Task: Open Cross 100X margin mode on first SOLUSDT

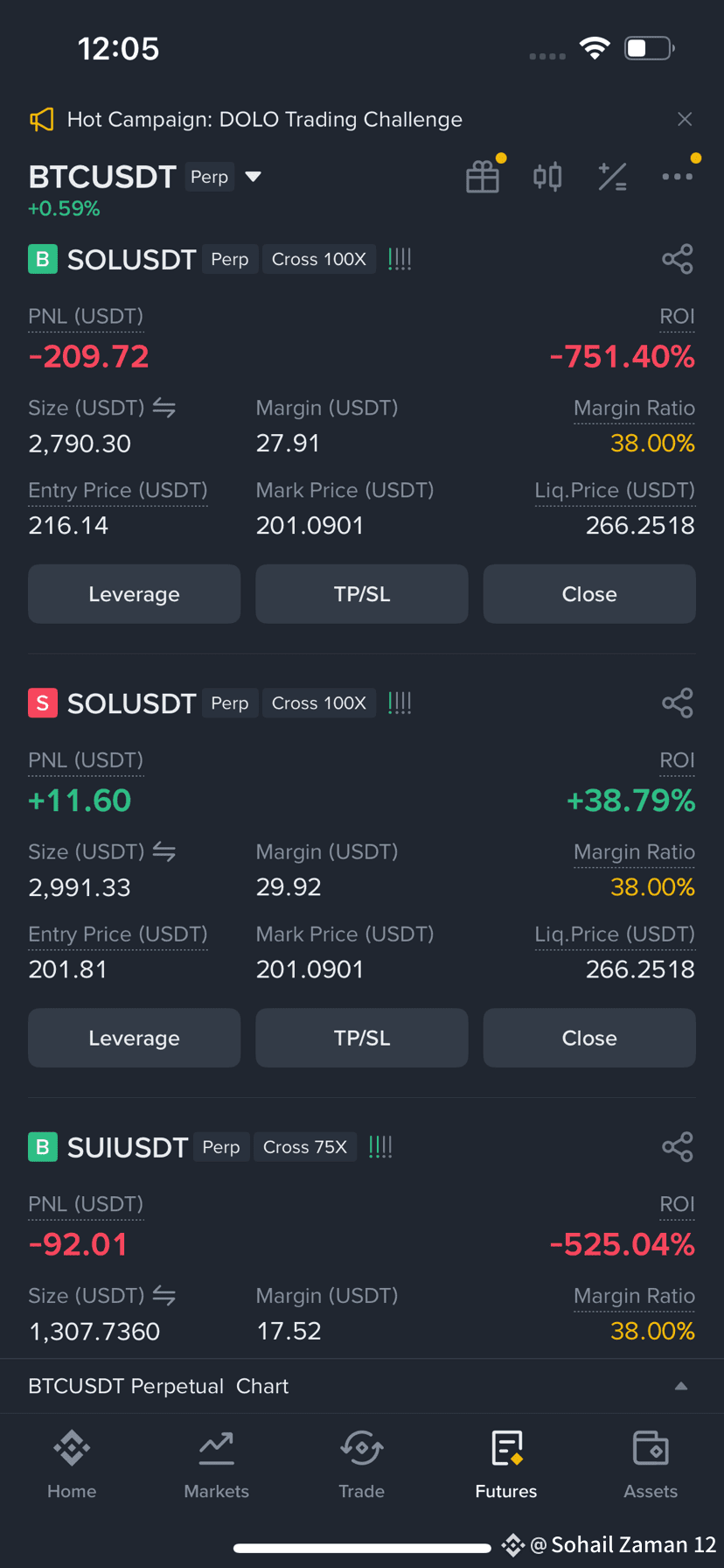Action: pyautogui.click(x=319, y=259)
